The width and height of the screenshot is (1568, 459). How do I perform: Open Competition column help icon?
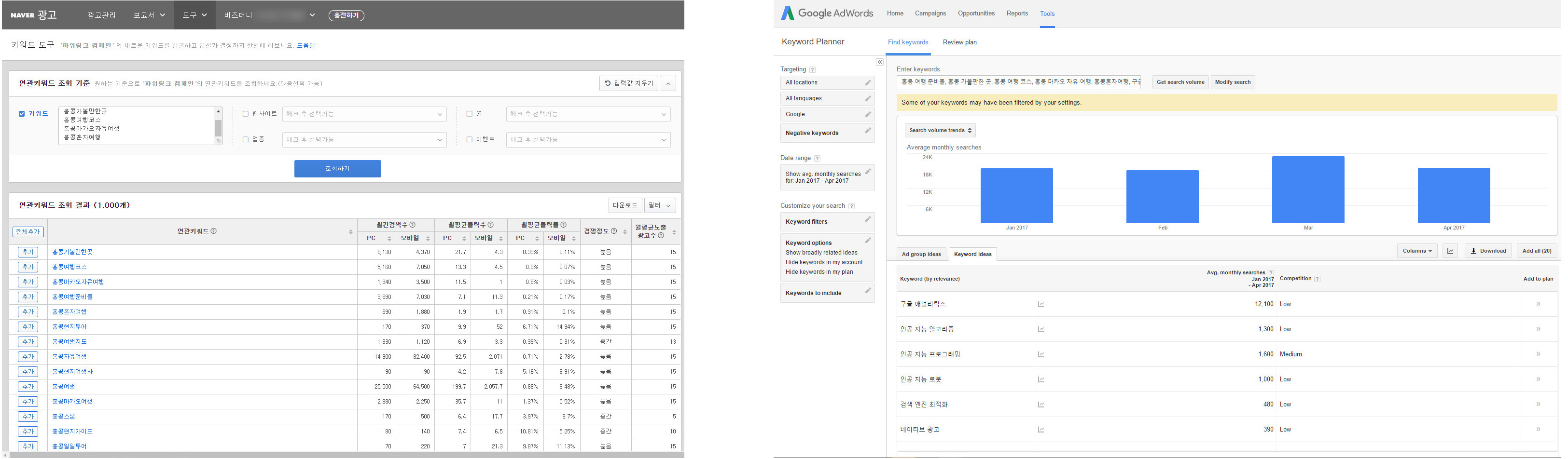click(1317, 279)
